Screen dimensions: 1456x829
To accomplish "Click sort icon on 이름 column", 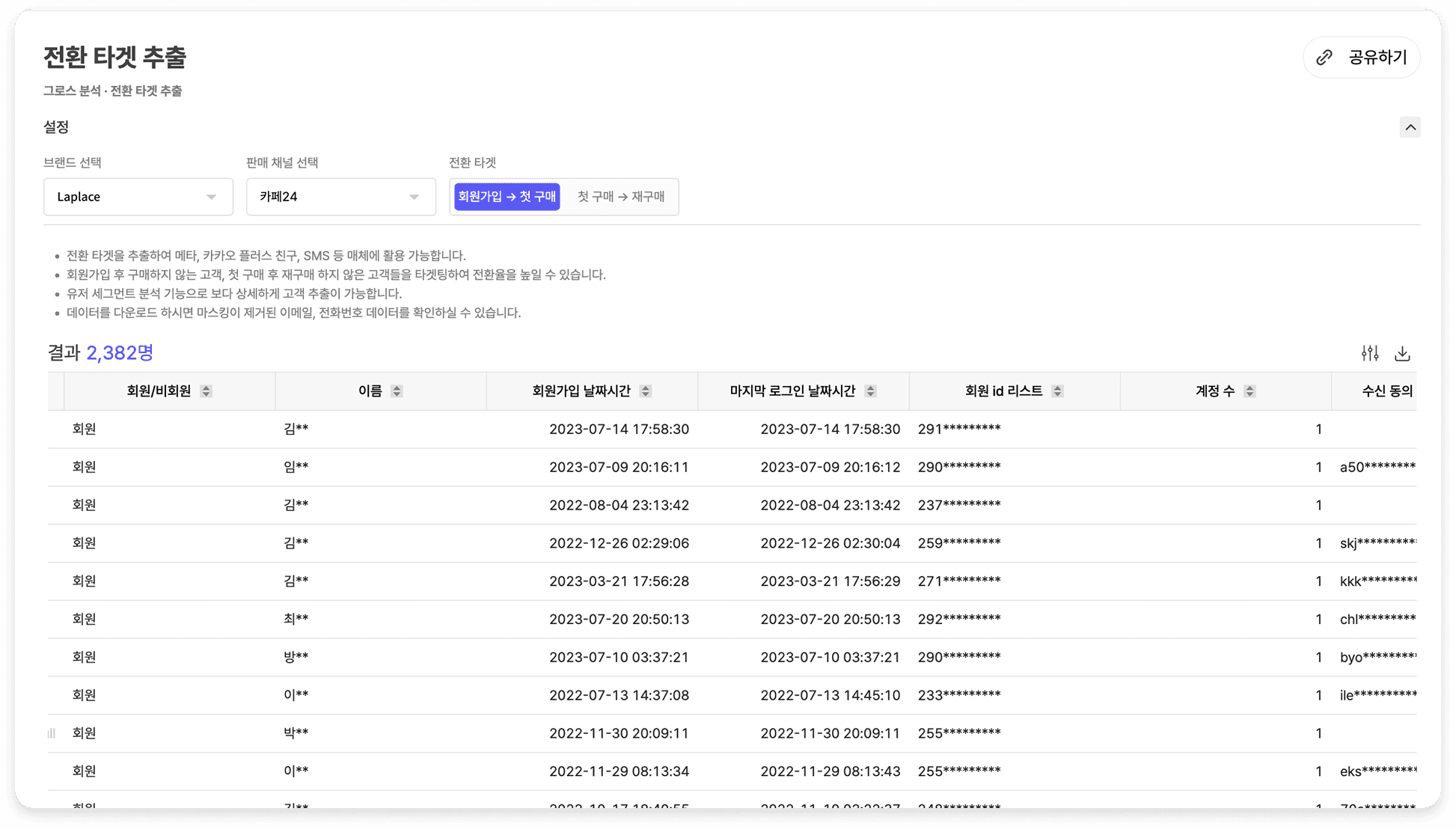I will coord(397,391).
